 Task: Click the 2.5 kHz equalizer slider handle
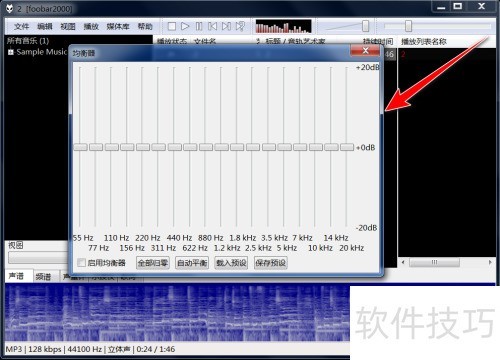[253, 147]
